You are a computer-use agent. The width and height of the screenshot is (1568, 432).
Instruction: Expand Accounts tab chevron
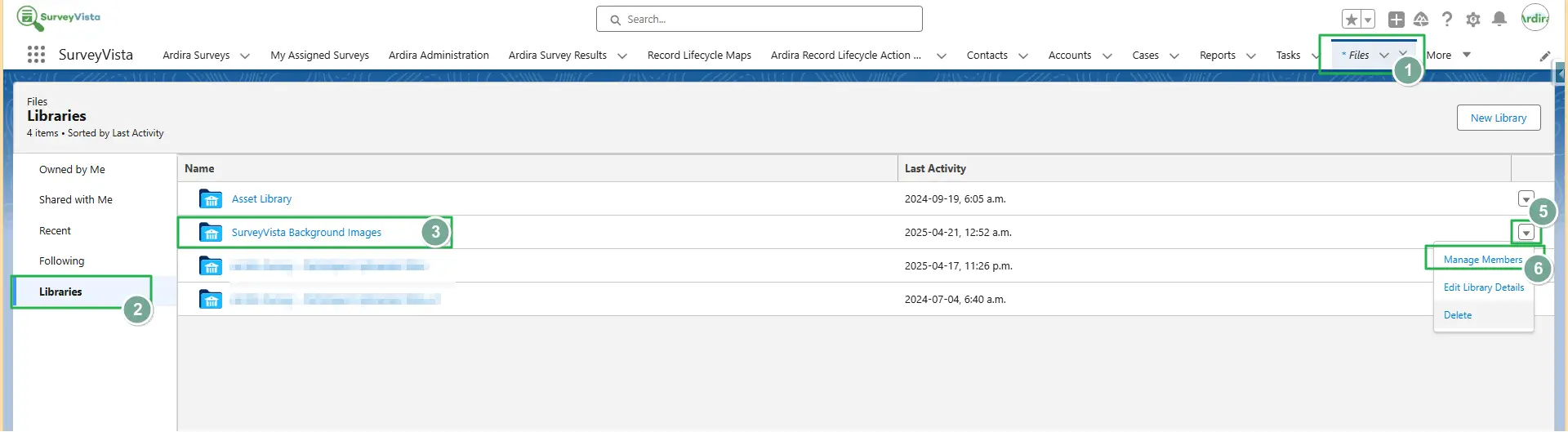pos(1107,56)
